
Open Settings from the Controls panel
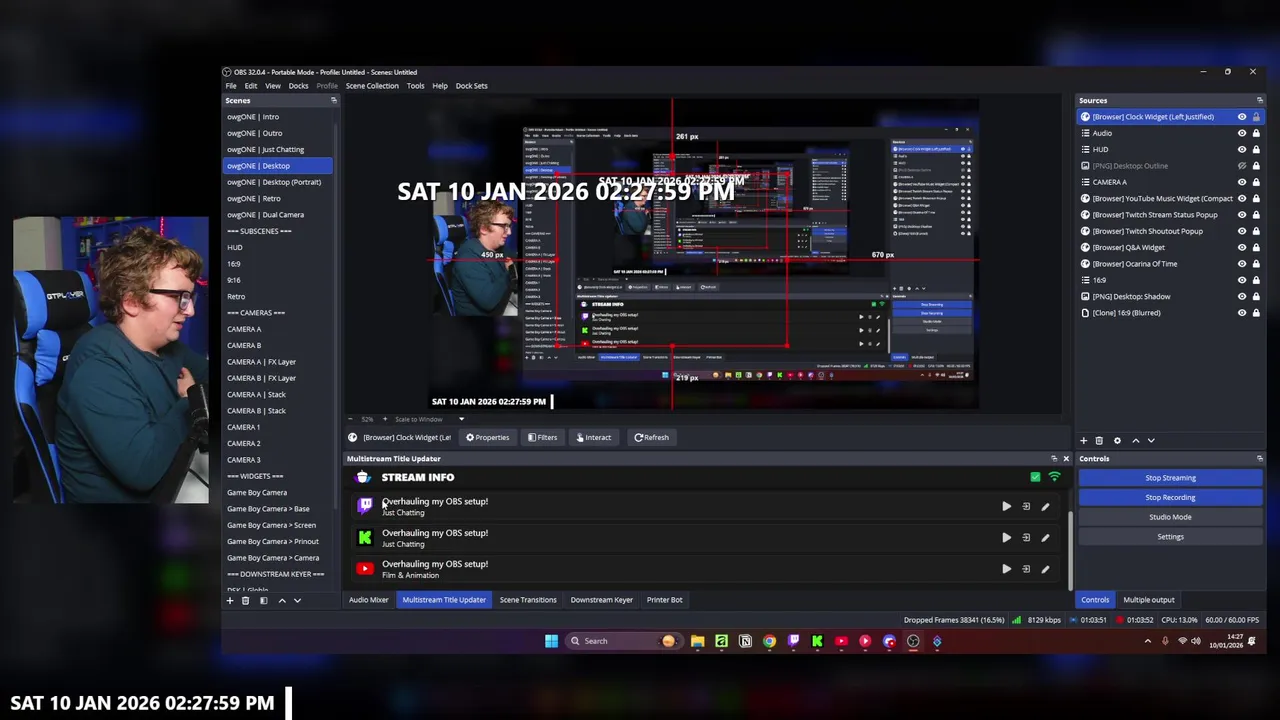pyautogui.click(x=1170, y=537)
